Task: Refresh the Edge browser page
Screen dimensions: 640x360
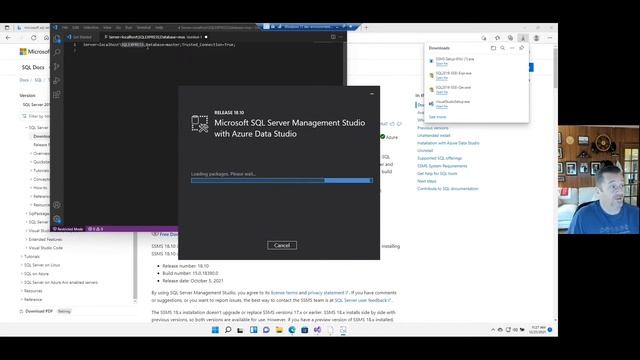Action: coord(34,38)
